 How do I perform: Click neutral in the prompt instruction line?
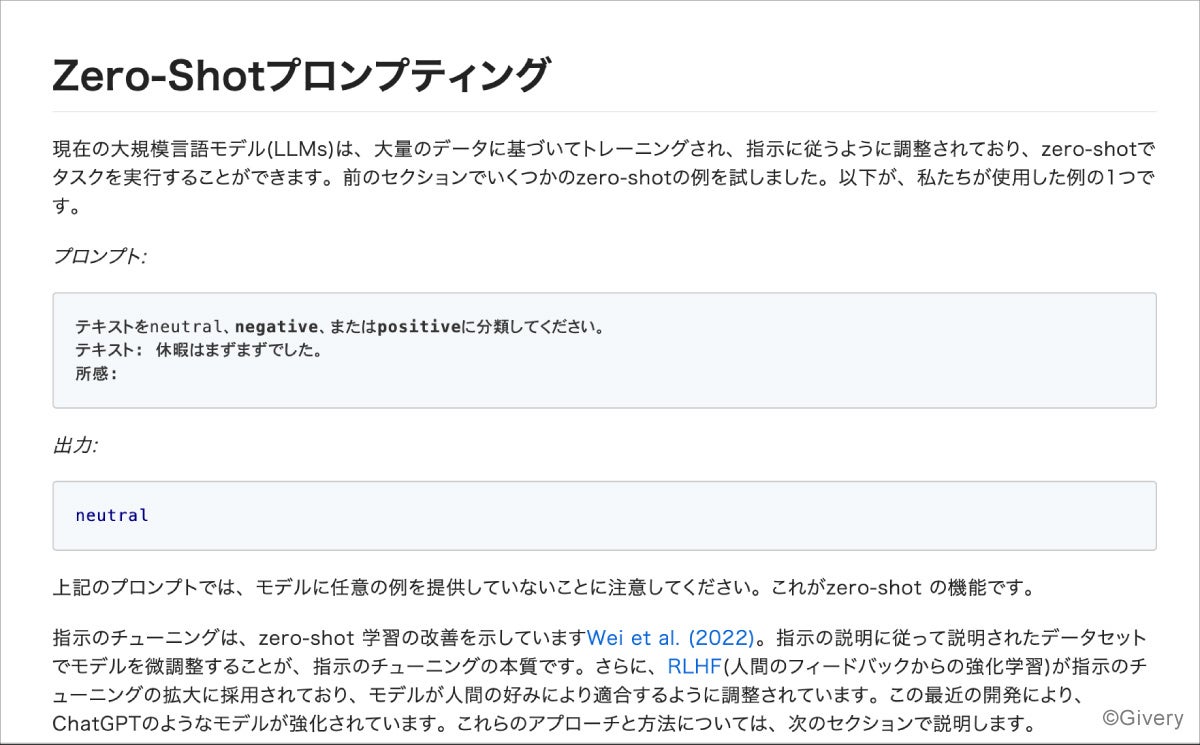(185, 327)
